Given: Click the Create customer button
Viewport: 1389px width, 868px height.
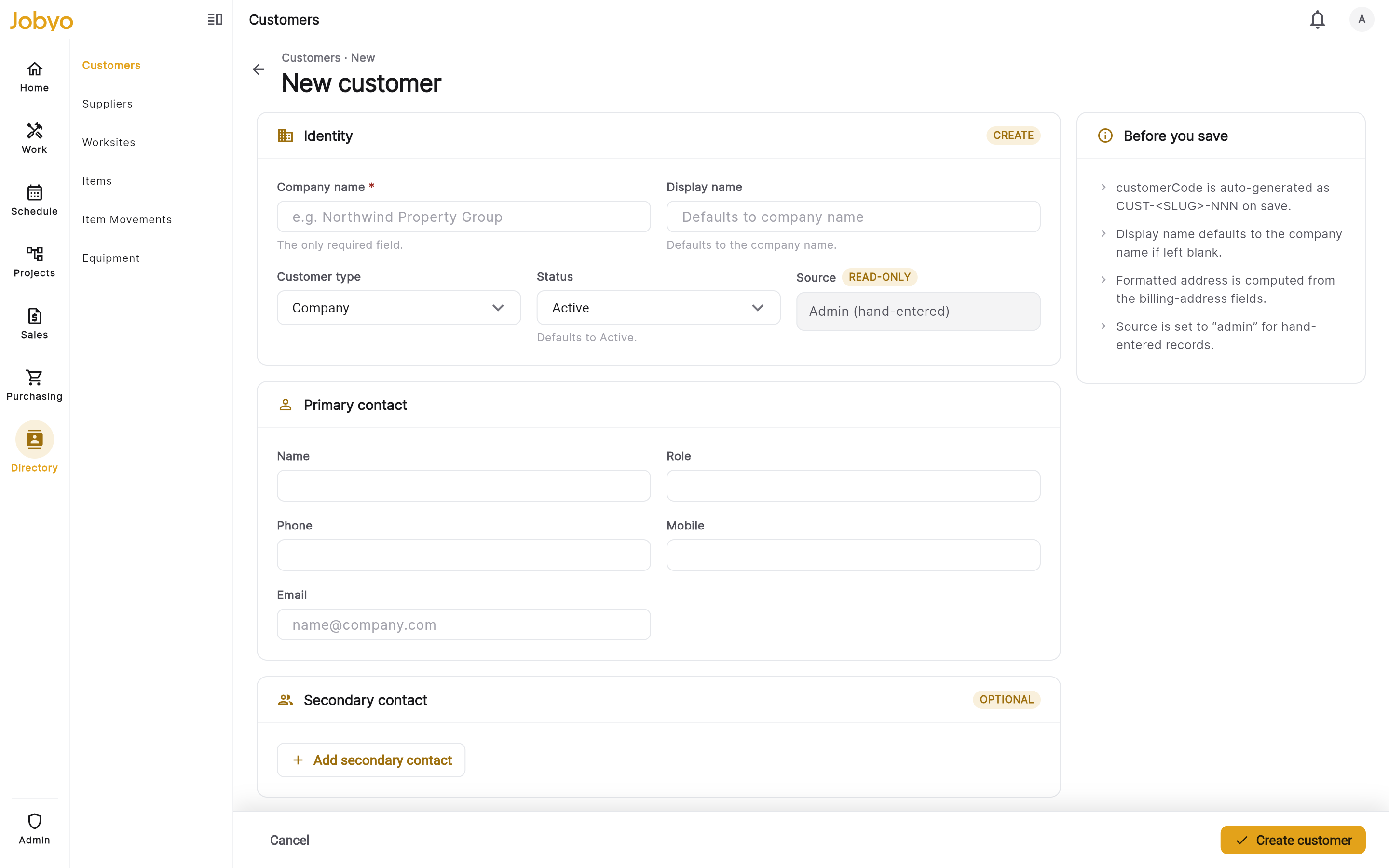Looking at the screenshot, I should tap(1293, 840).
